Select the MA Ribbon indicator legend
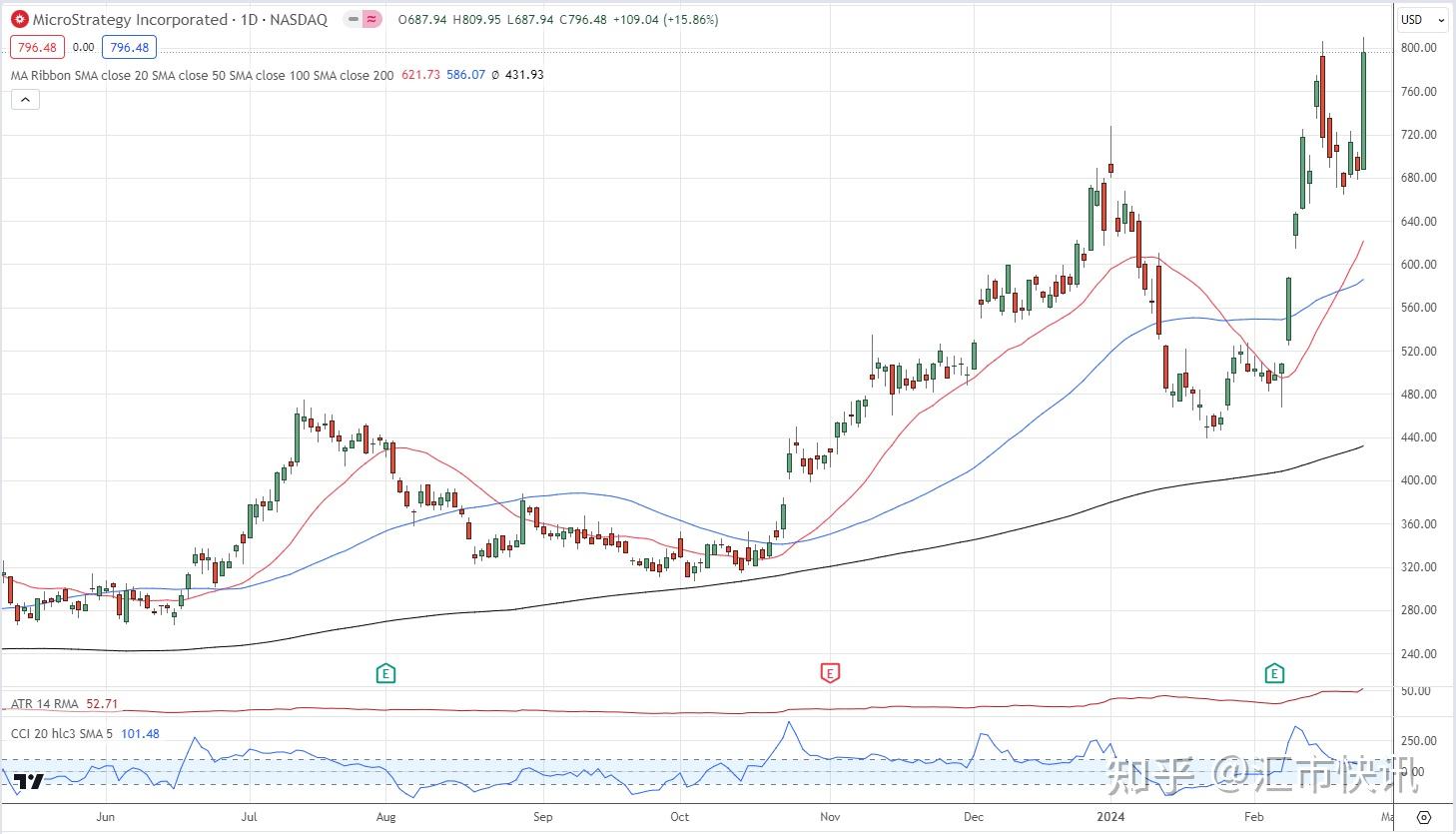The image size is (1456, 834). [x=202, y=74]
